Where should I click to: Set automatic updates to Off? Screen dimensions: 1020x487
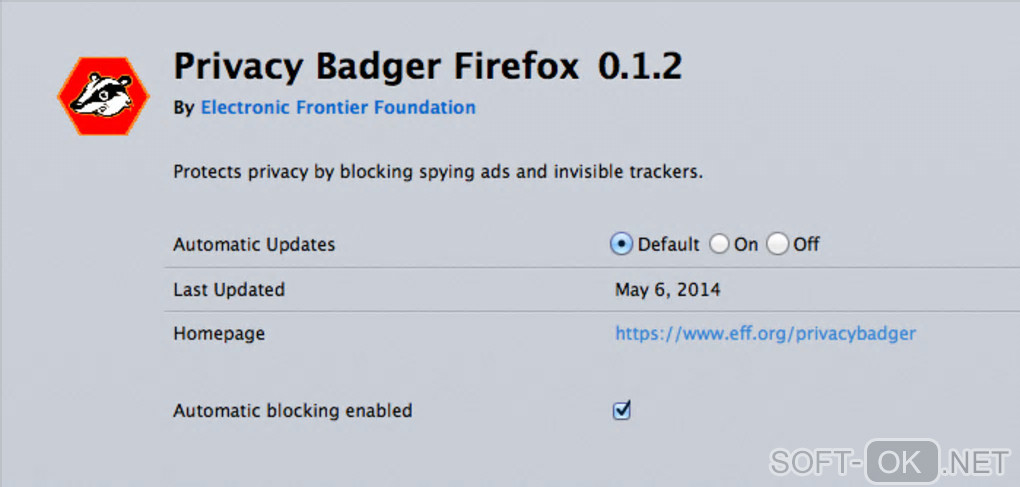[778, 244]
